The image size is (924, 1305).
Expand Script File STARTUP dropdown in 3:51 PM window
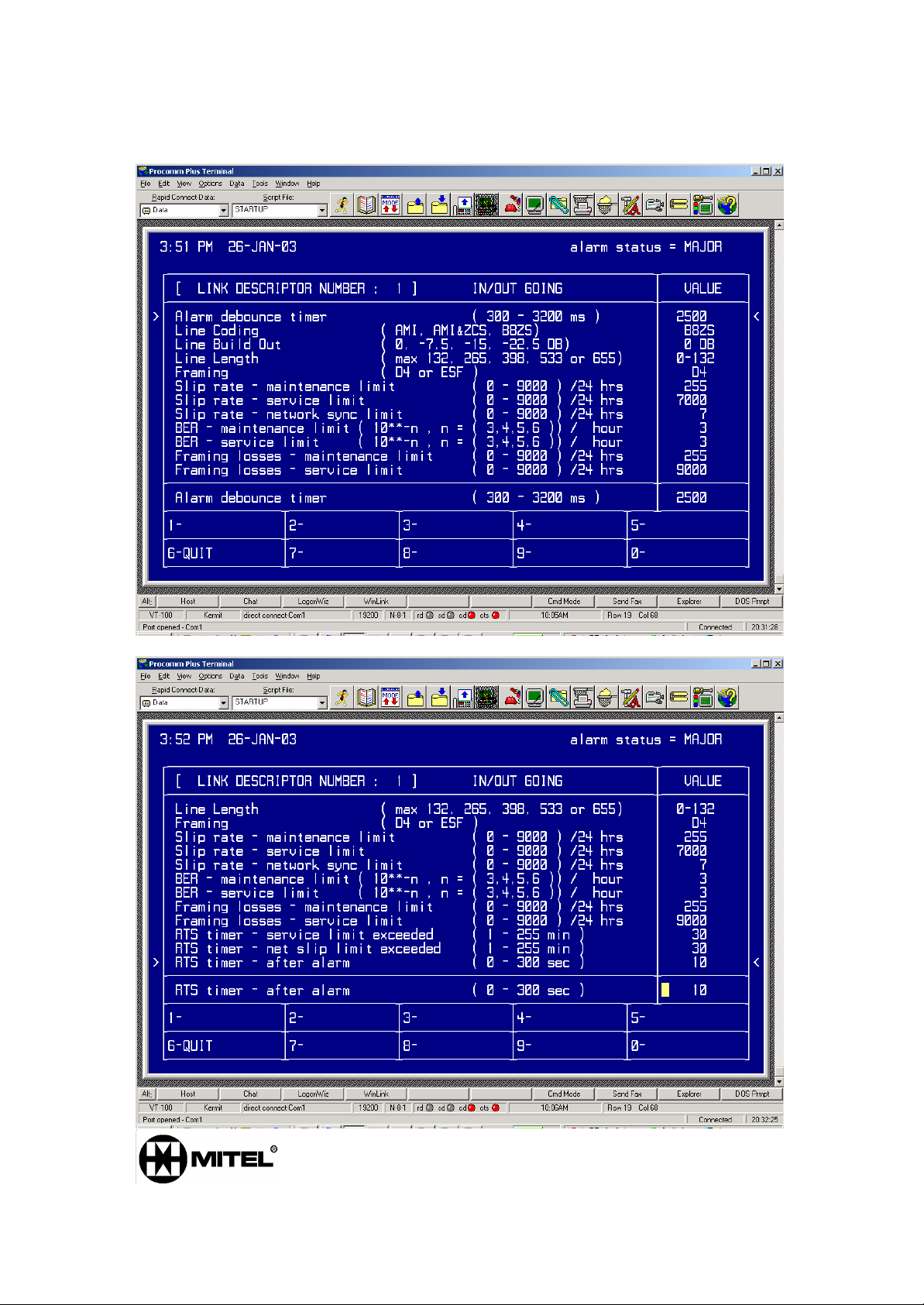pos(322,211)
